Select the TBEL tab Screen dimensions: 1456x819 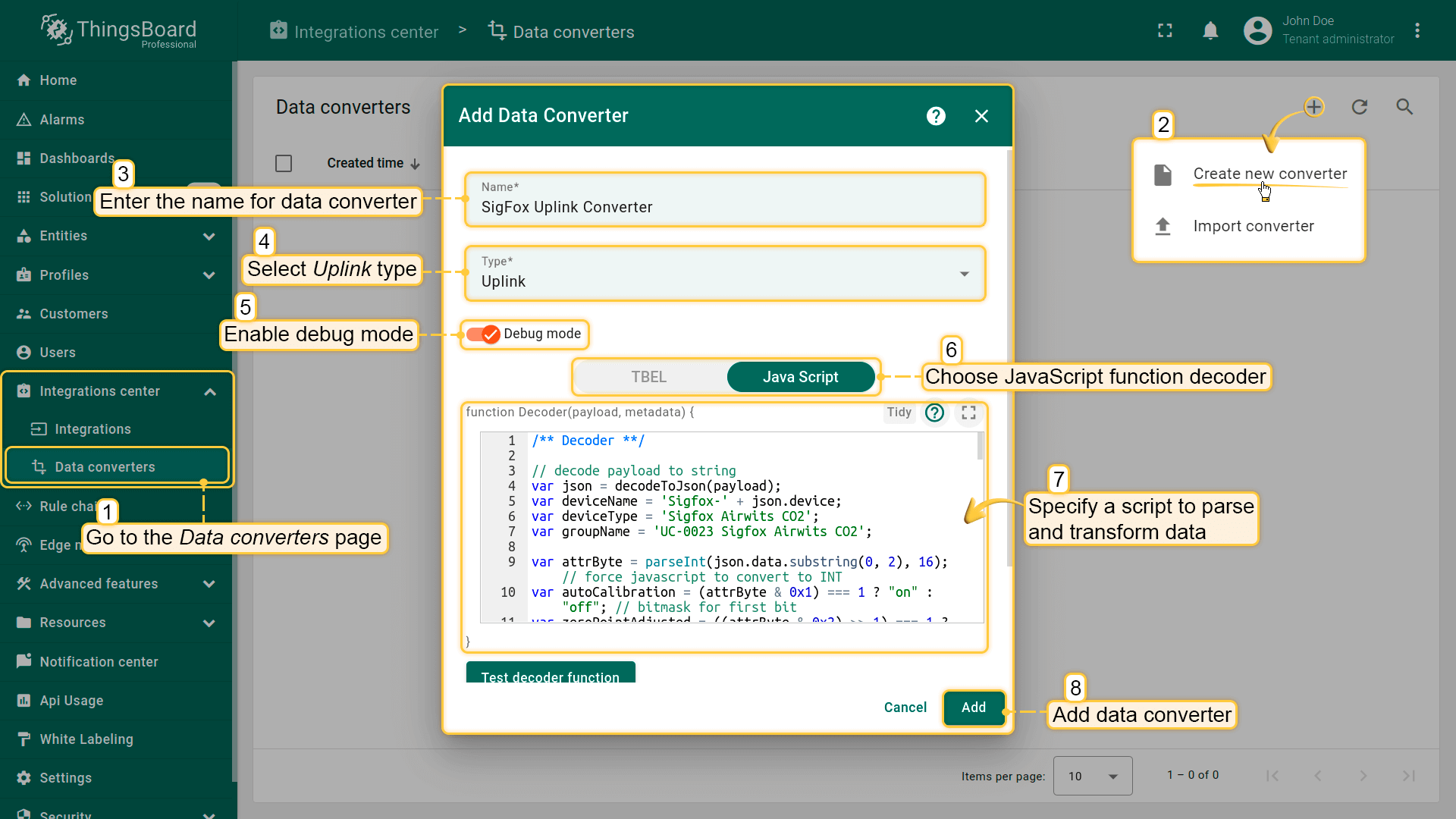coord(650,377)
